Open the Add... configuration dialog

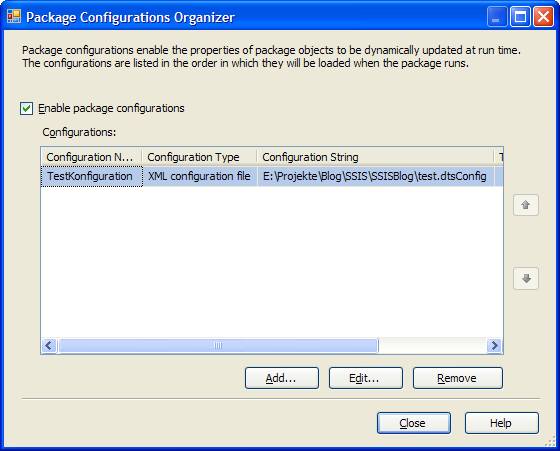pyautogui.click(x=282, y=378)
